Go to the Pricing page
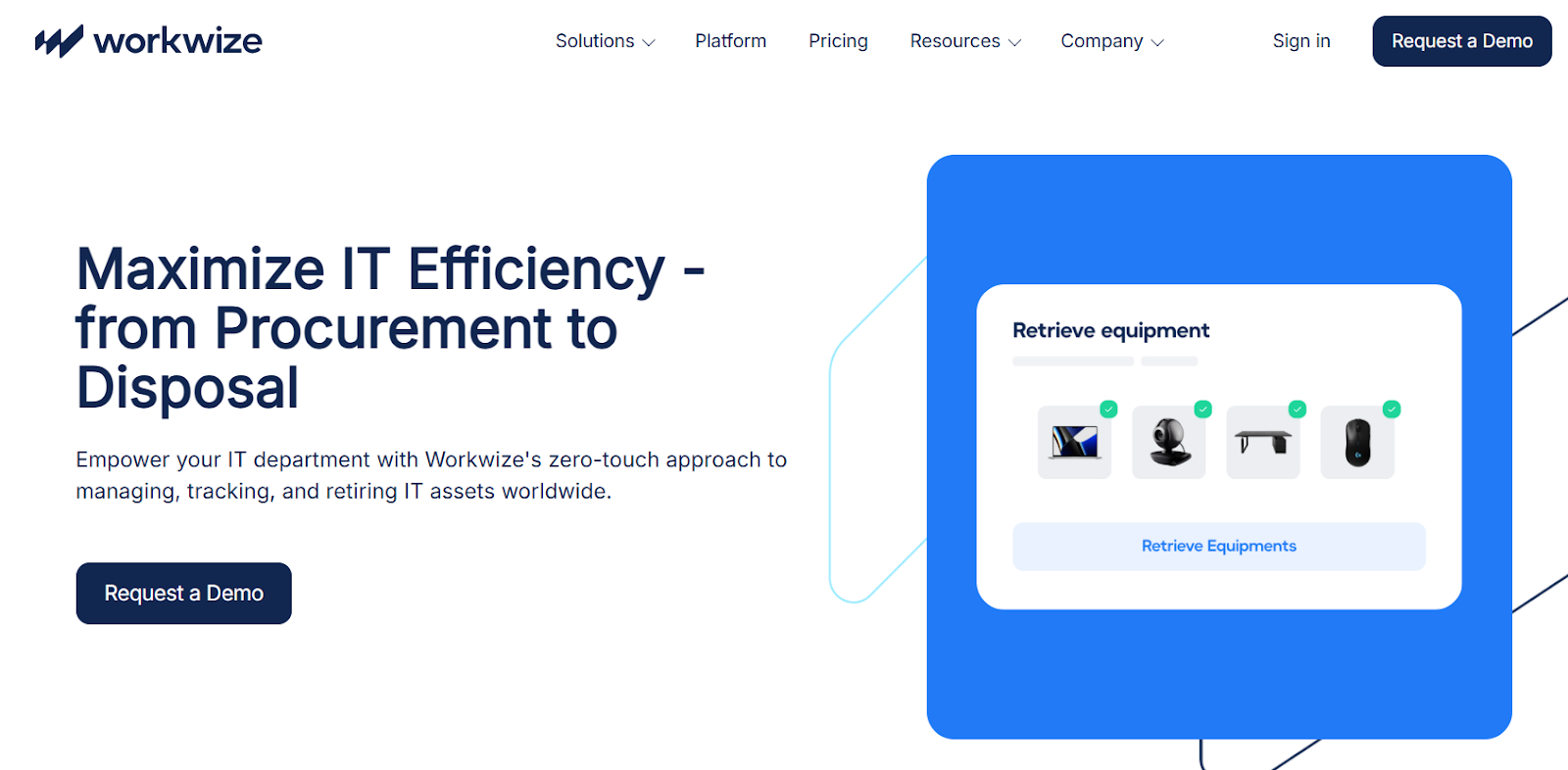Image resolution: width=1568 pixels, height=770 pixels. [x=838, y=41]
